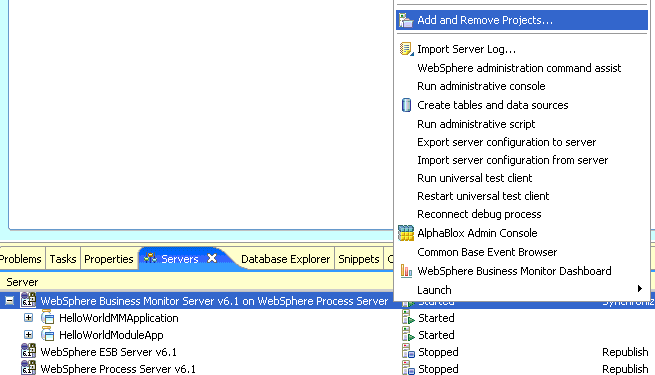
Task: Close the Servers view tab
Action: (212, 258)
